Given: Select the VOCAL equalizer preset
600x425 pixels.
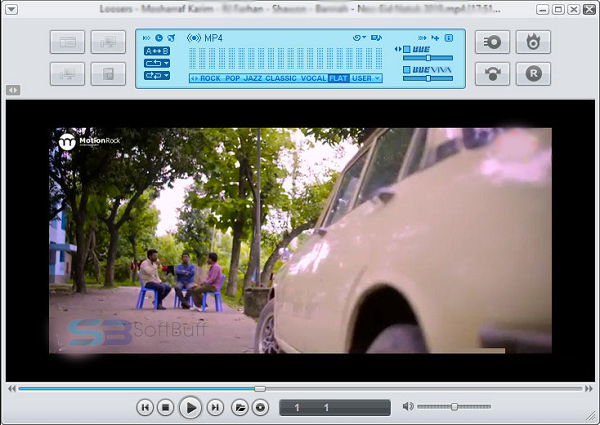Looking at the screenshot, I should coord(314,78).
